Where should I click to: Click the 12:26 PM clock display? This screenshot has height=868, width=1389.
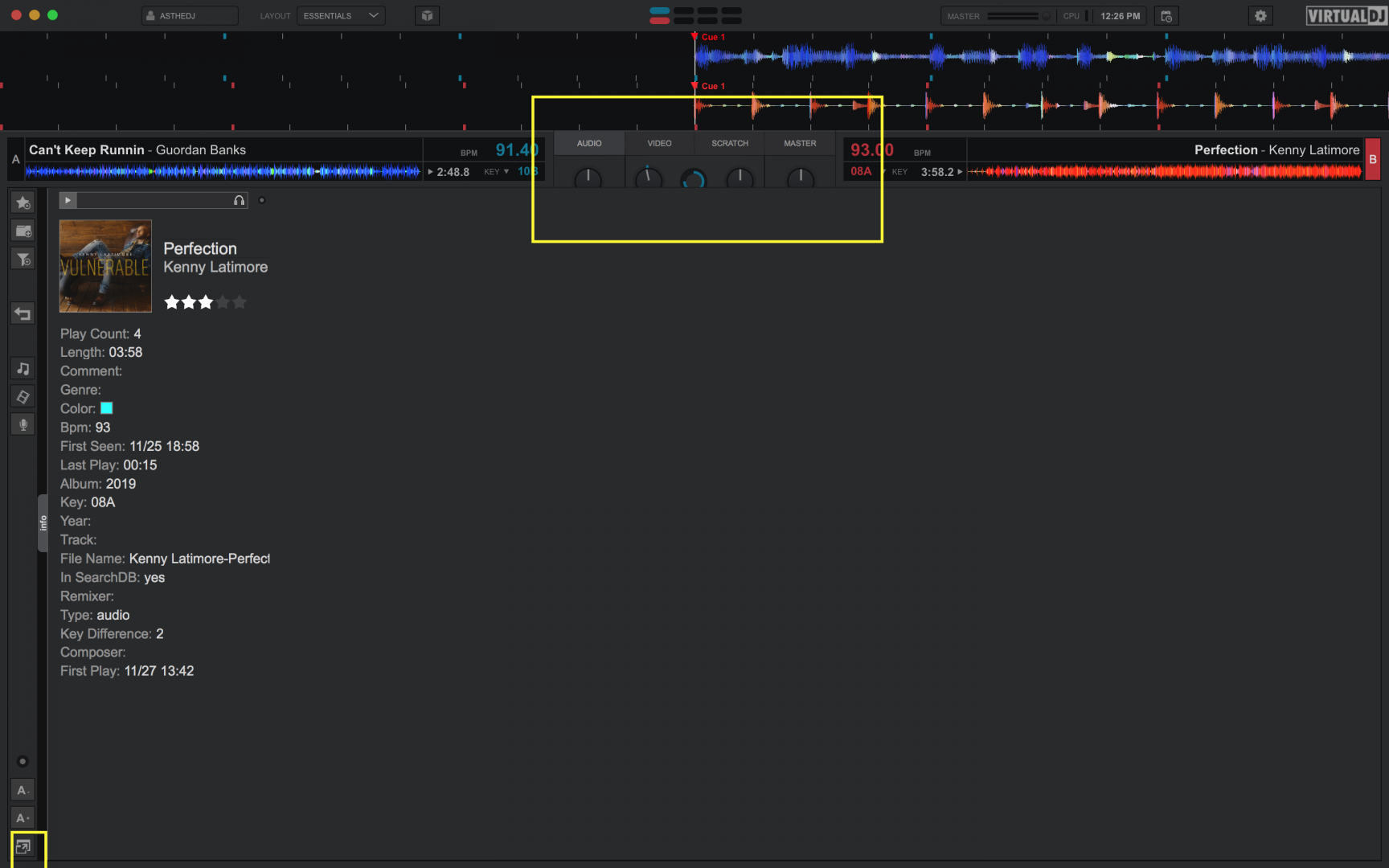[1120, 16]
